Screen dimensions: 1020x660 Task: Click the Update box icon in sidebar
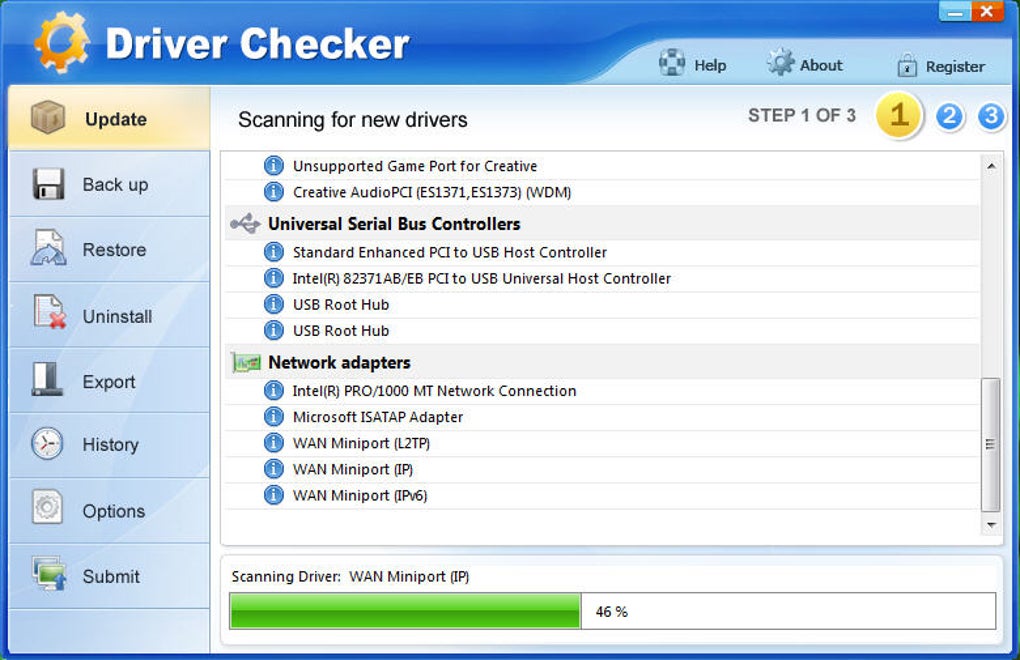[x=47, y=118]
